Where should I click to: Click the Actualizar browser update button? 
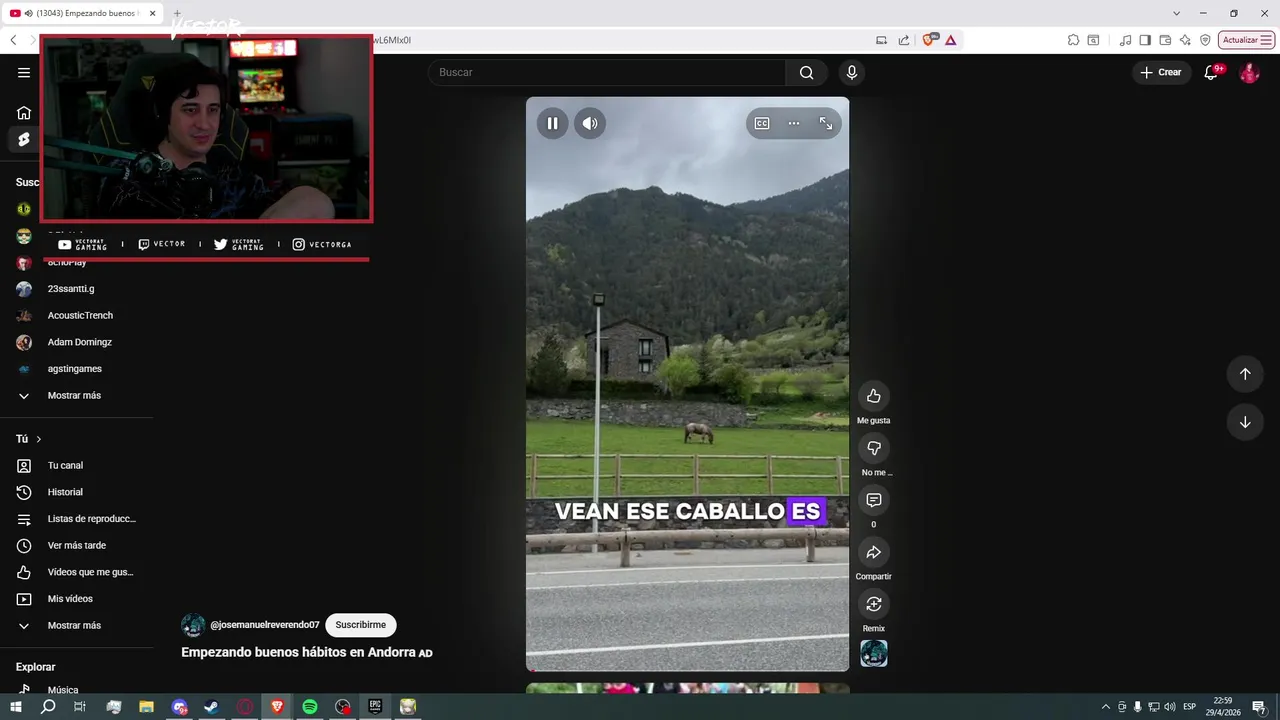[x=1246, y=40]
